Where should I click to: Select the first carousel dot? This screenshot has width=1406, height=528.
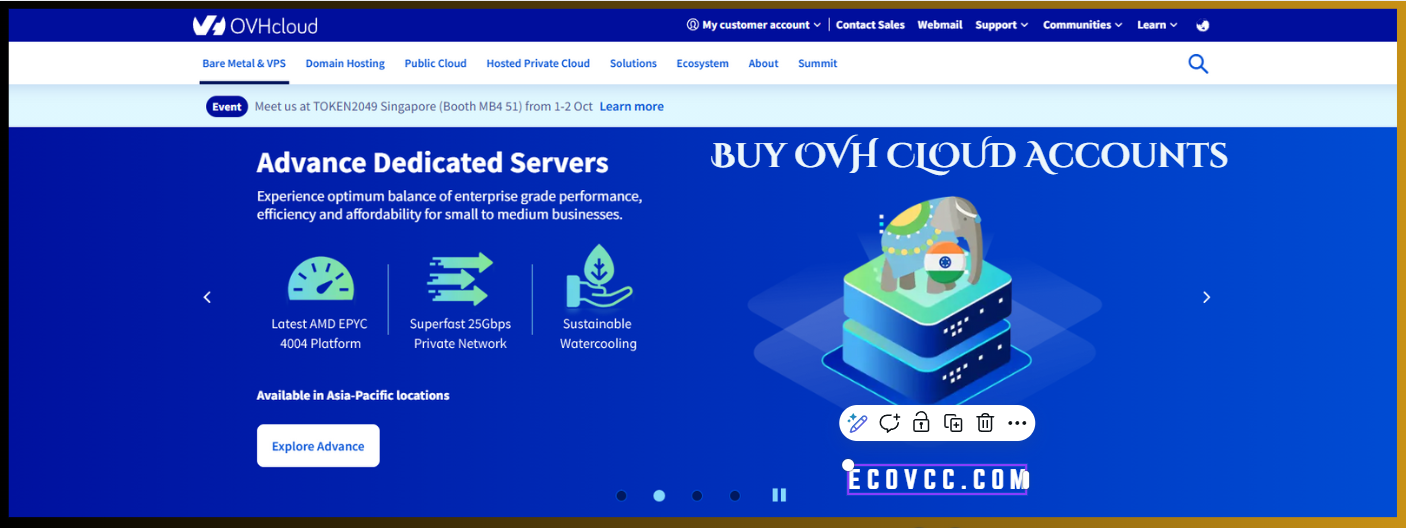click(x=621, y=495)
